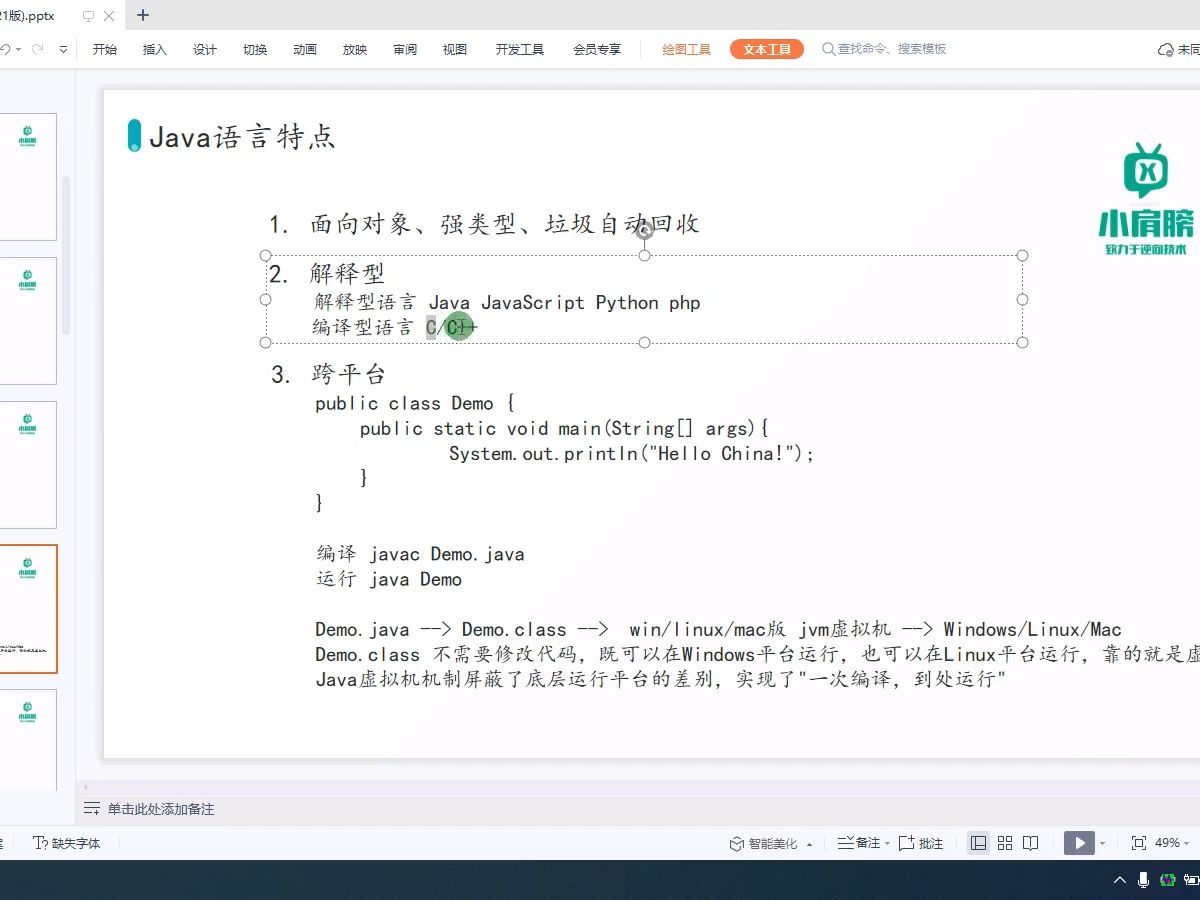Select the fourth slide thumbnail in sidebar
Image resolution: width=1200 pixels, height=900 pixels.
(x=28, y=608)
